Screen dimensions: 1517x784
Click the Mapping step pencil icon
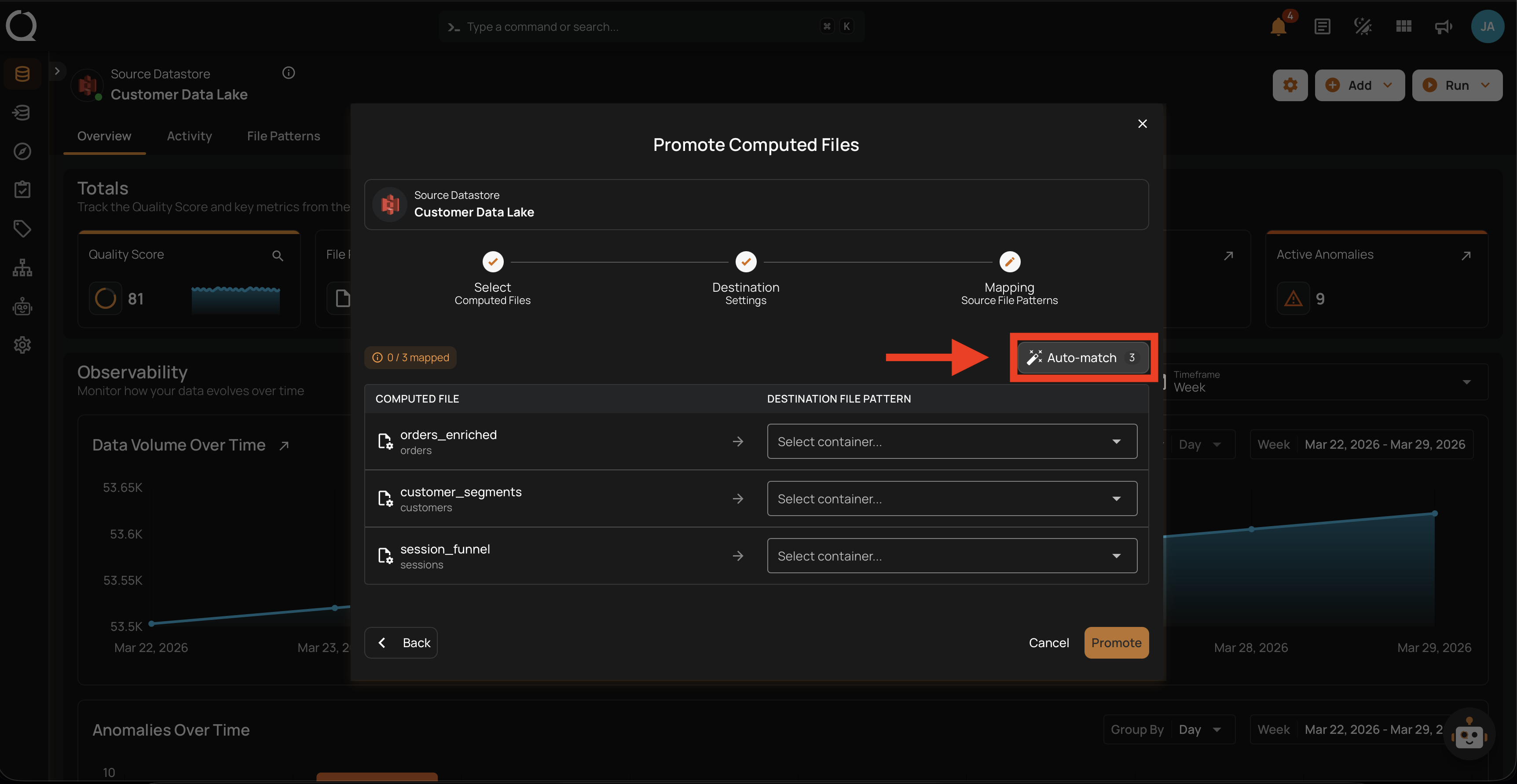pyautogui.click(x=1009, y=261)
